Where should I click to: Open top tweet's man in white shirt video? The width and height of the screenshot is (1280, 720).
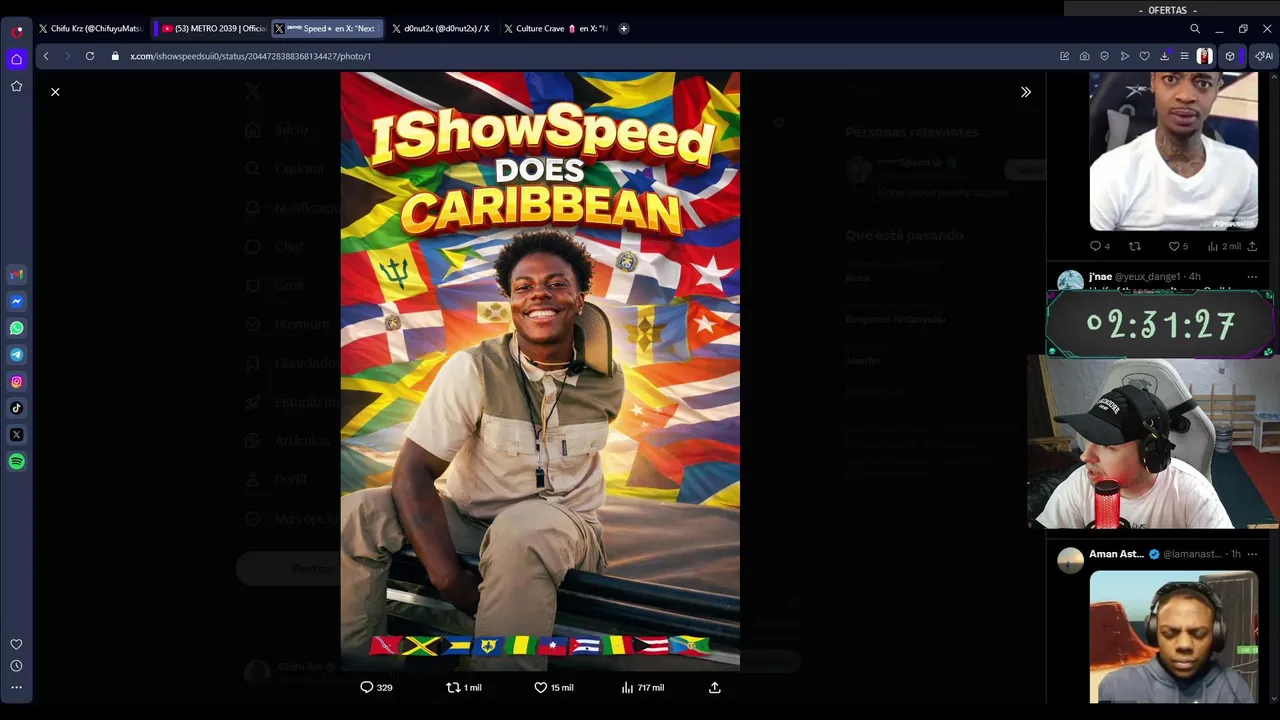(x=1174, y=151)
